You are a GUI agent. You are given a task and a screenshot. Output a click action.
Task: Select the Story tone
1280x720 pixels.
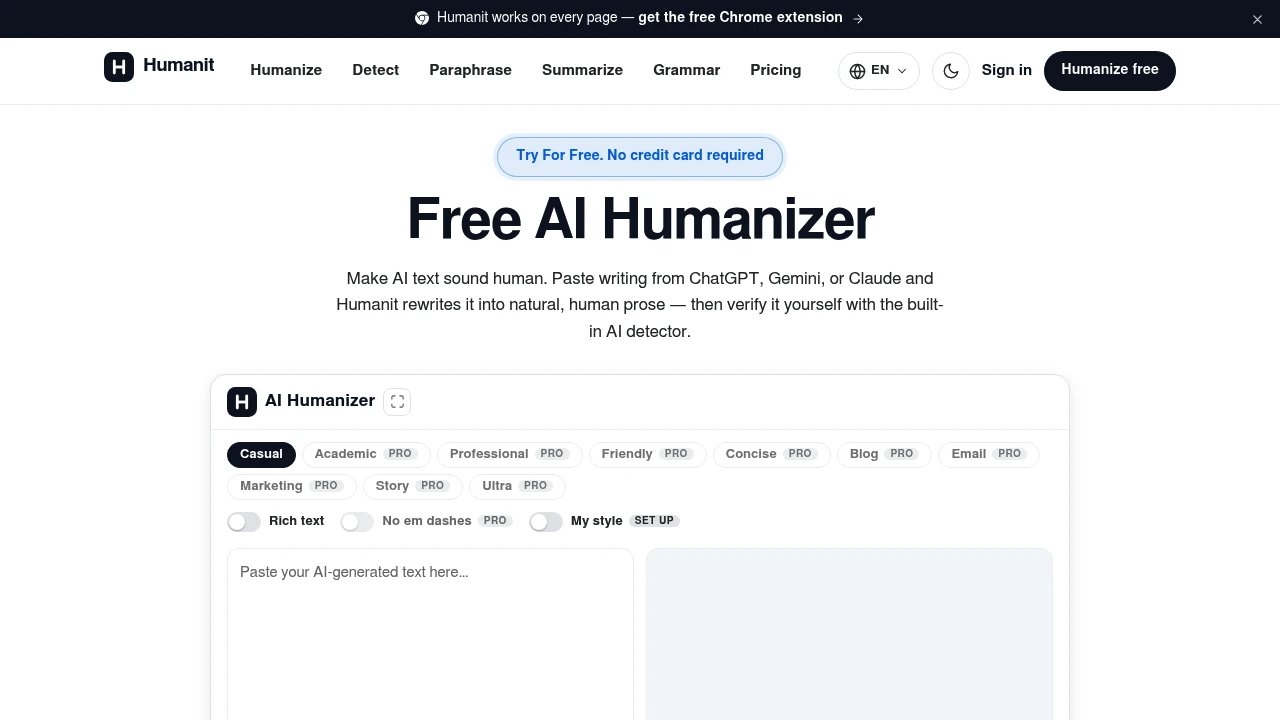[x=412, y=487]
